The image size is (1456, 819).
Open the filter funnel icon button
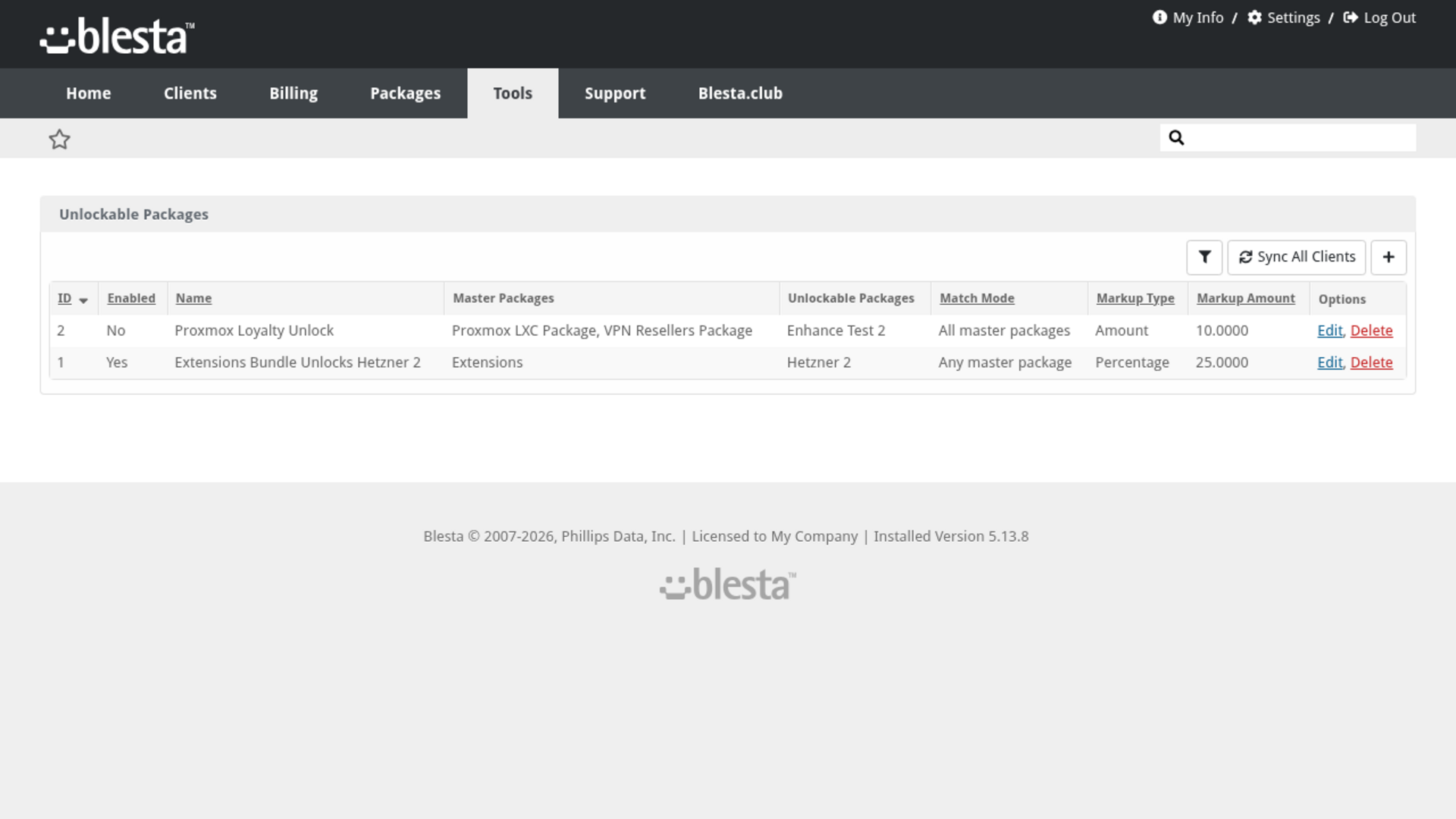[x=1204, y=257]
